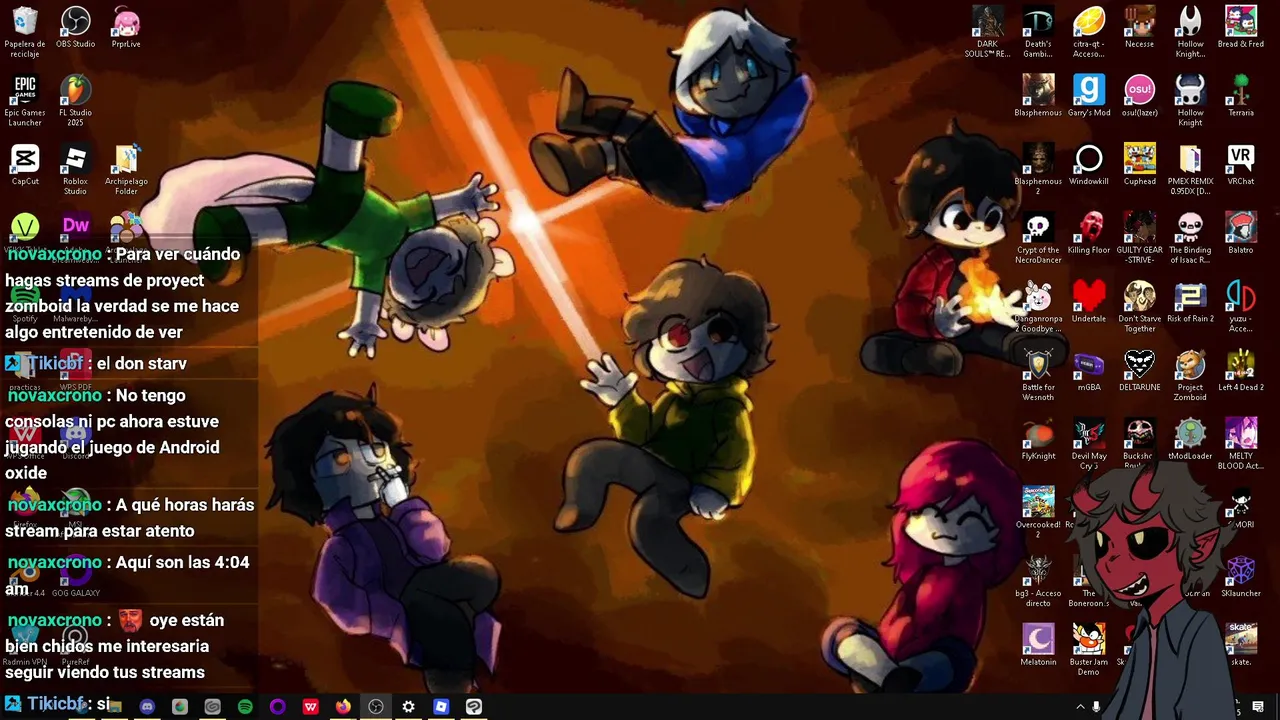Image resolution: width=1280 pixels, height=720 pixels.
Task: Select The Binding of Isaac shortcut
Action: click(1190, 239)
